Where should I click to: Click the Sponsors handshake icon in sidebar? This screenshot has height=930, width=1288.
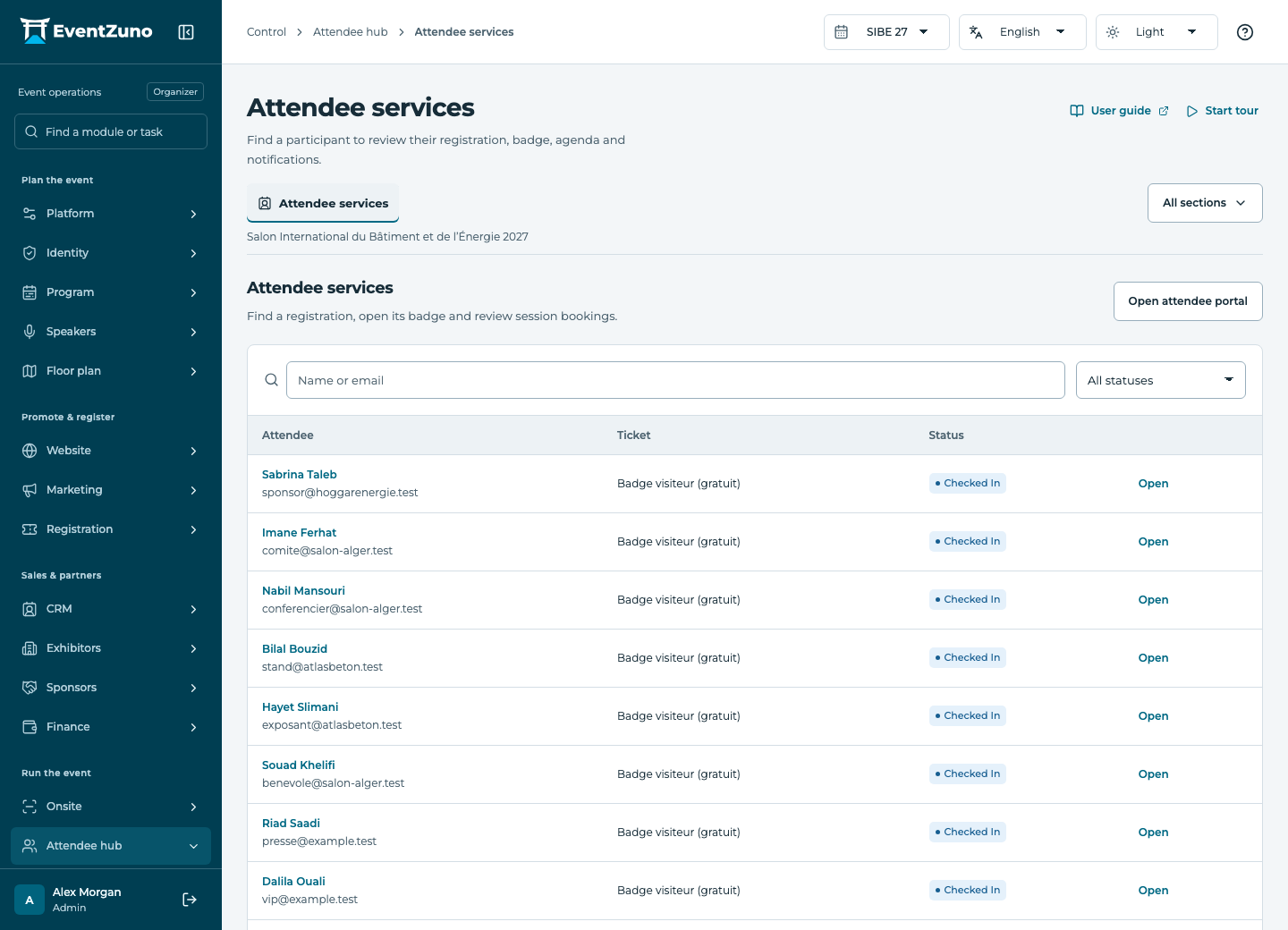click(x=30, y=688)
